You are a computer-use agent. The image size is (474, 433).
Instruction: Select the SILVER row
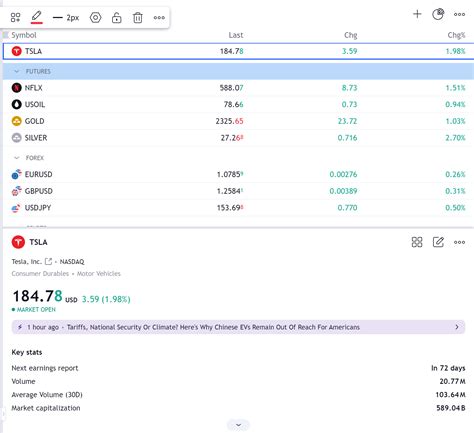(238, 138)
